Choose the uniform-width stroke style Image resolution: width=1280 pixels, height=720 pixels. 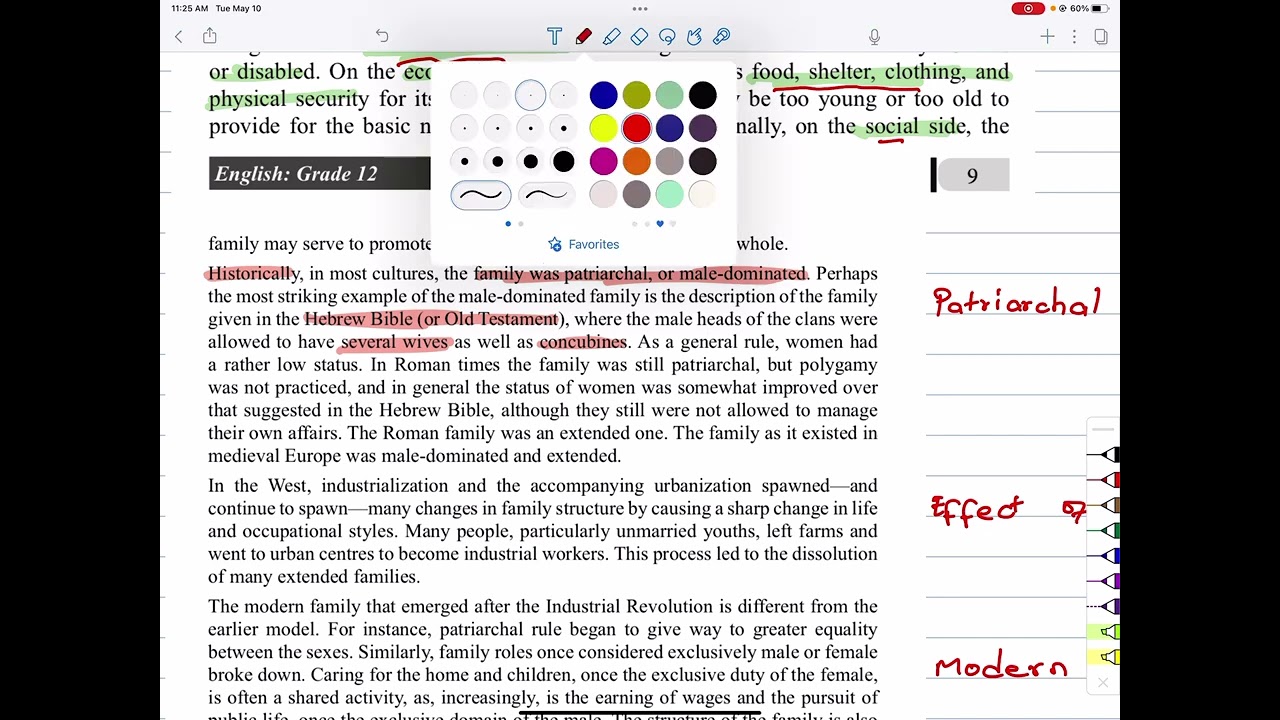tap(481, 195)
